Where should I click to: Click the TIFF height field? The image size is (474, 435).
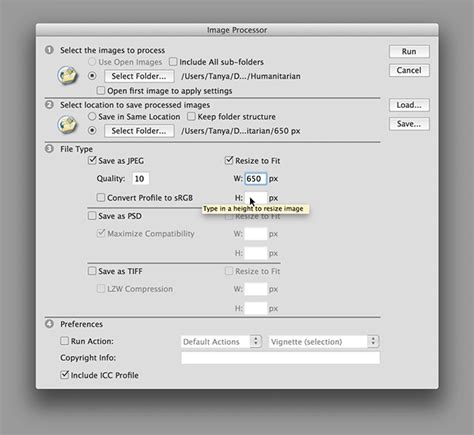256,308
